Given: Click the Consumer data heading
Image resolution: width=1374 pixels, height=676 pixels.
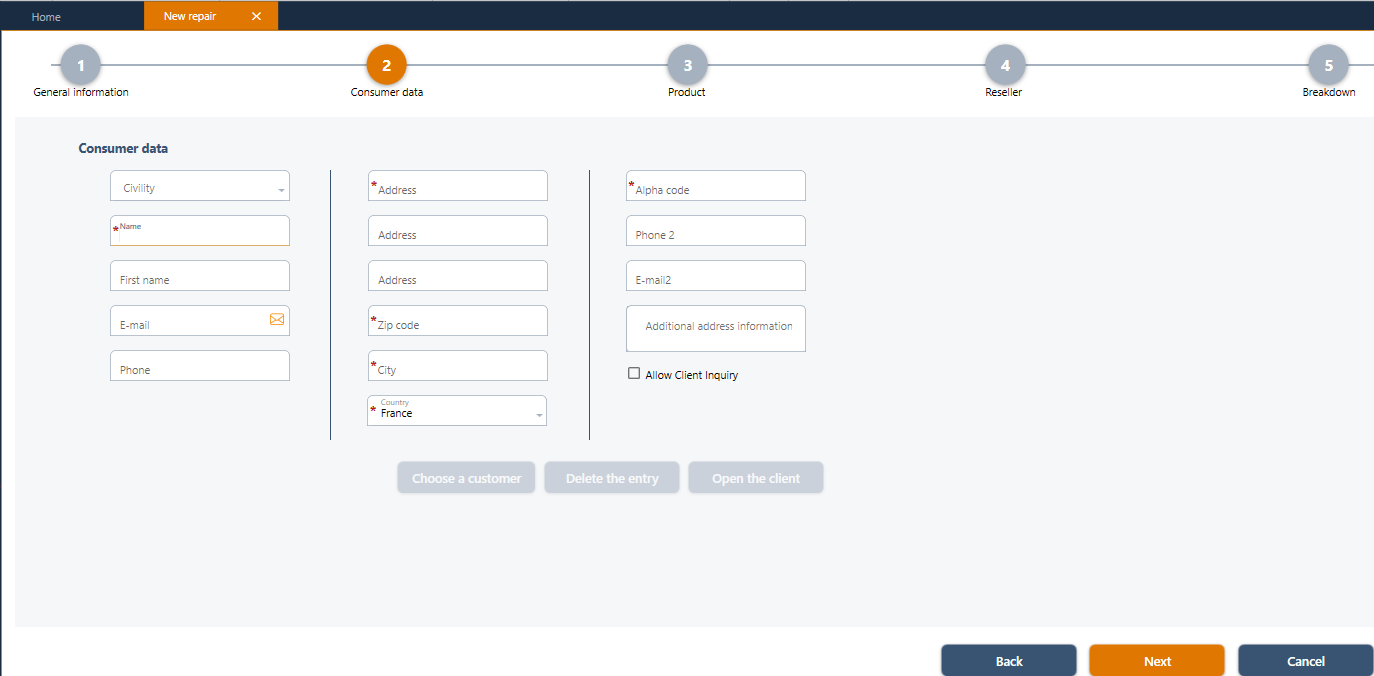Looking at the screenshot, I should pyautogui.click(x=123, y=148).
